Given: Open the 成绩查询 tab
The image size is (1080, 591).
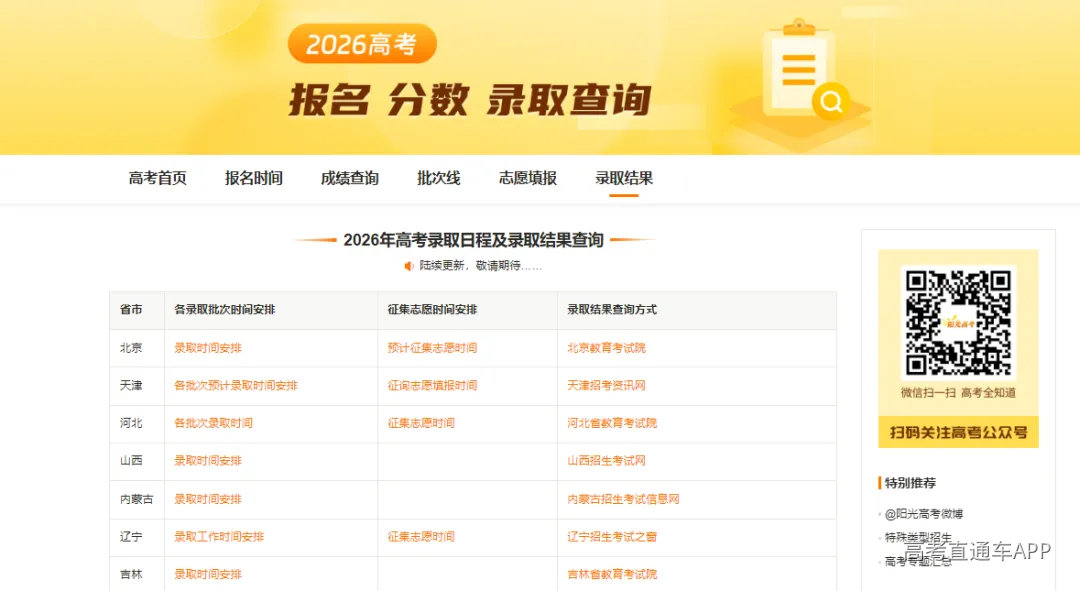Looking at the screenshot, I should [350, 178].
